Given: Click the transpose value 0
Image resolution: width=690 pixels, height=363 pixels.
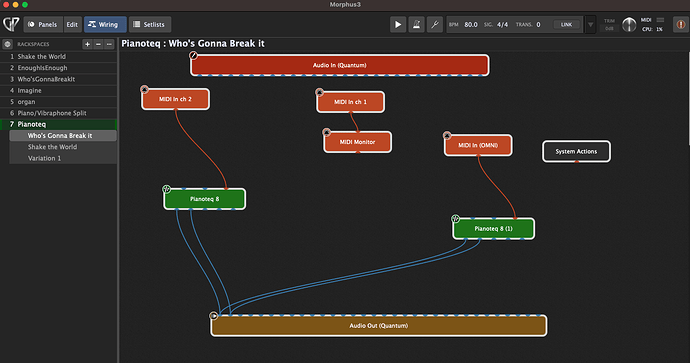Looking at the screenshot, I should 538,25.
